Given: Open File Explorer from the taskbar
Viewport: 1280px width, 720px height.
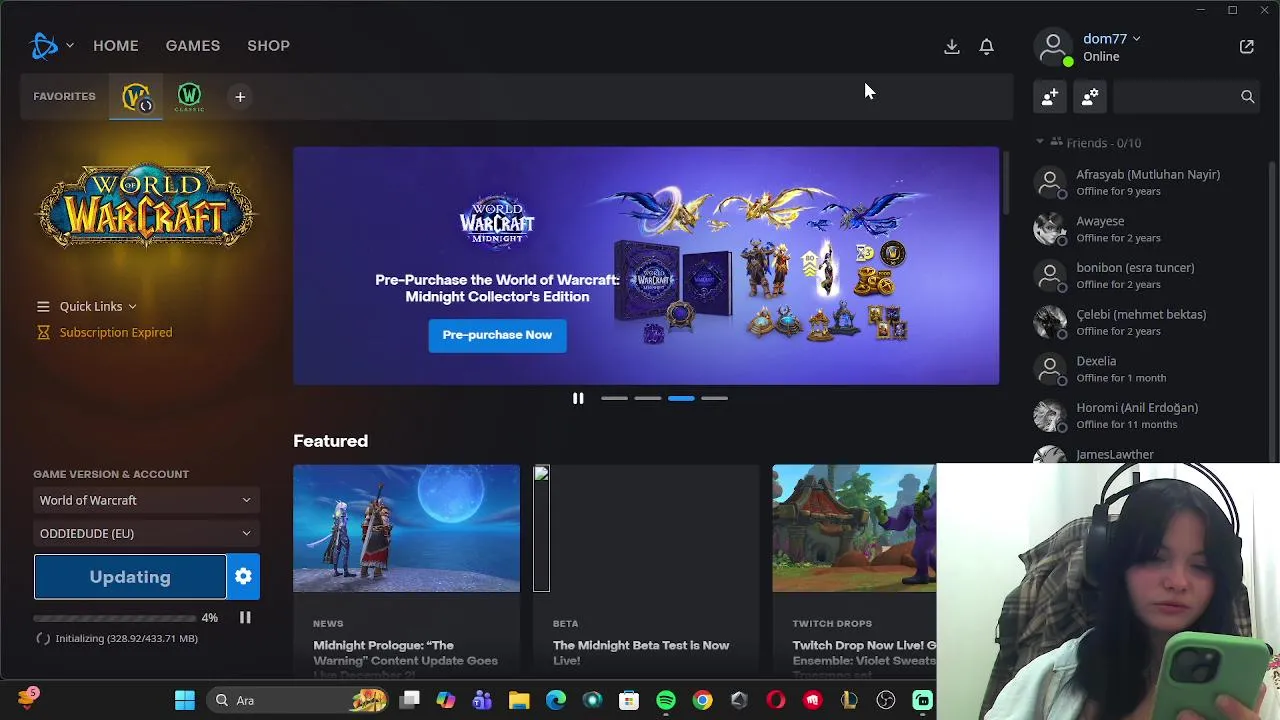Looking at the screenshot, I should [519, 700].
